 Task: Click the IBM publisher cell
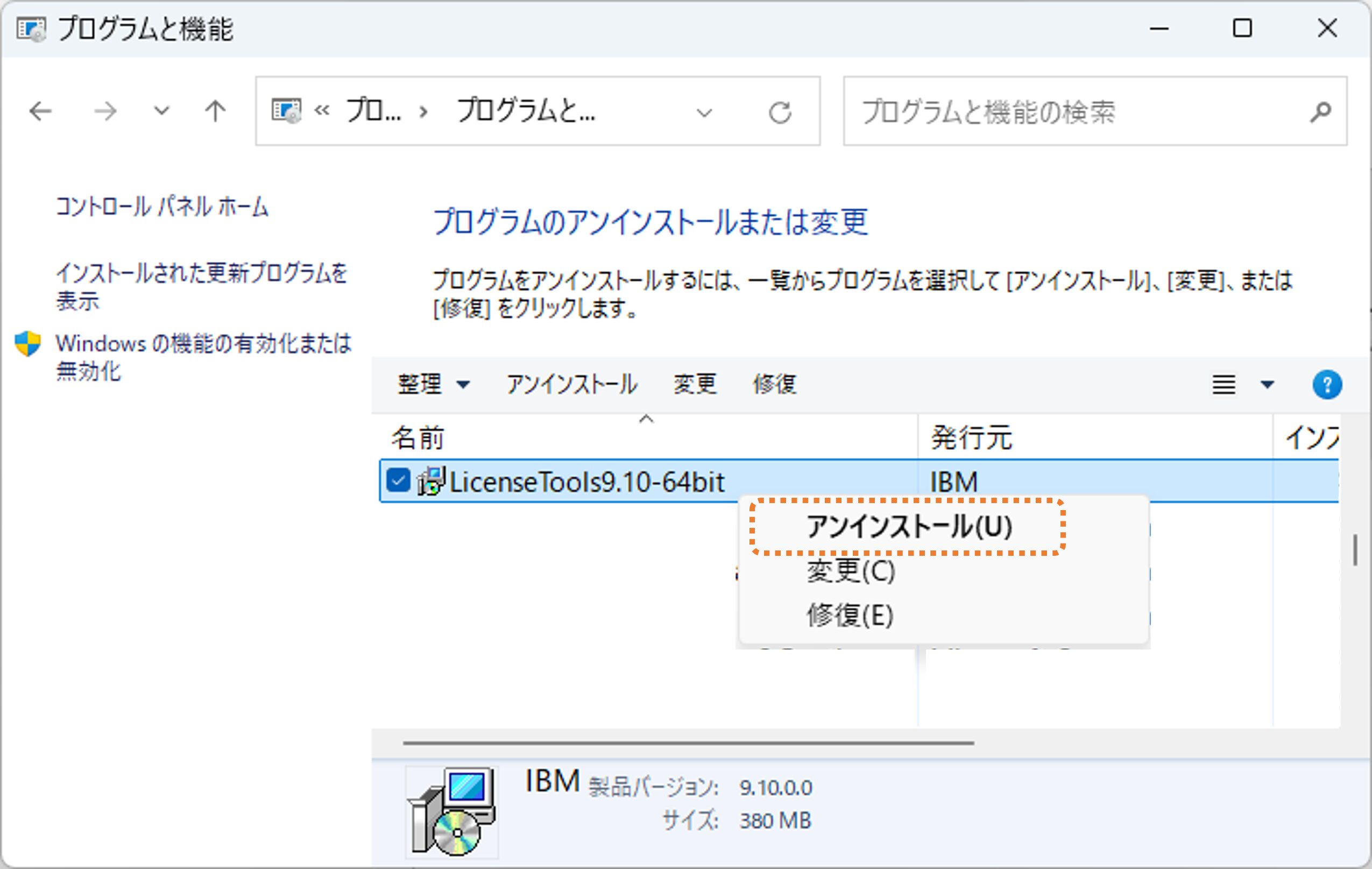(x=954, y=482)
